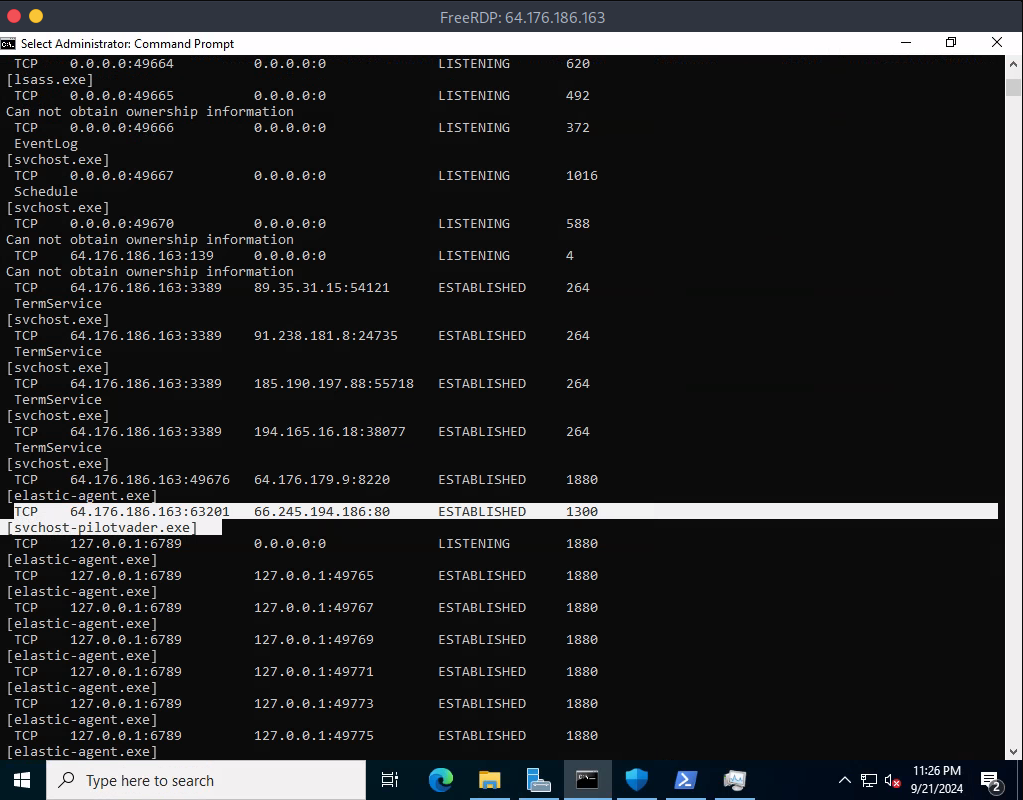Click the scrollbar up arrow
Screen dimensions: 1023x800
tap(1013, 64)
